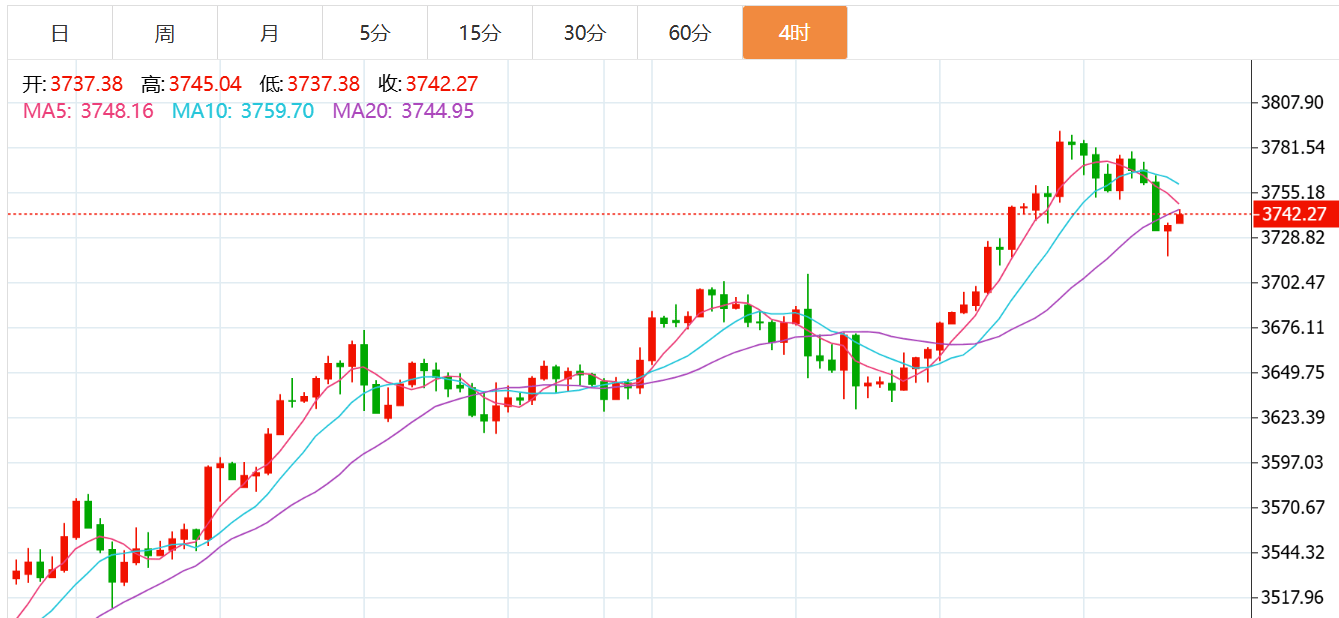Select the MA10 3759.70 legend label
Viewport: 1339px width, 618px height.
pos(243,111)
